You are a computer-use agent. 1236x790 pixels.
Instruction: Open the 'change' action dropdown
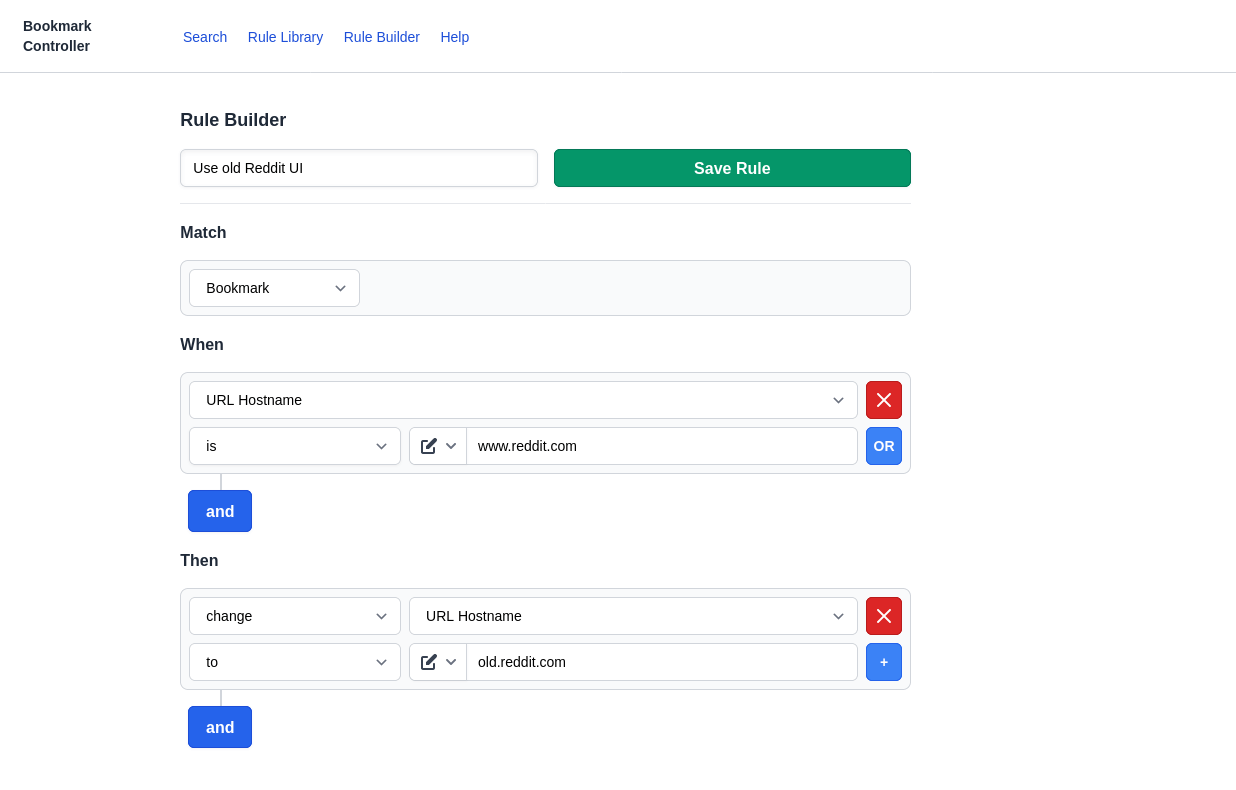tap(295, 616)
